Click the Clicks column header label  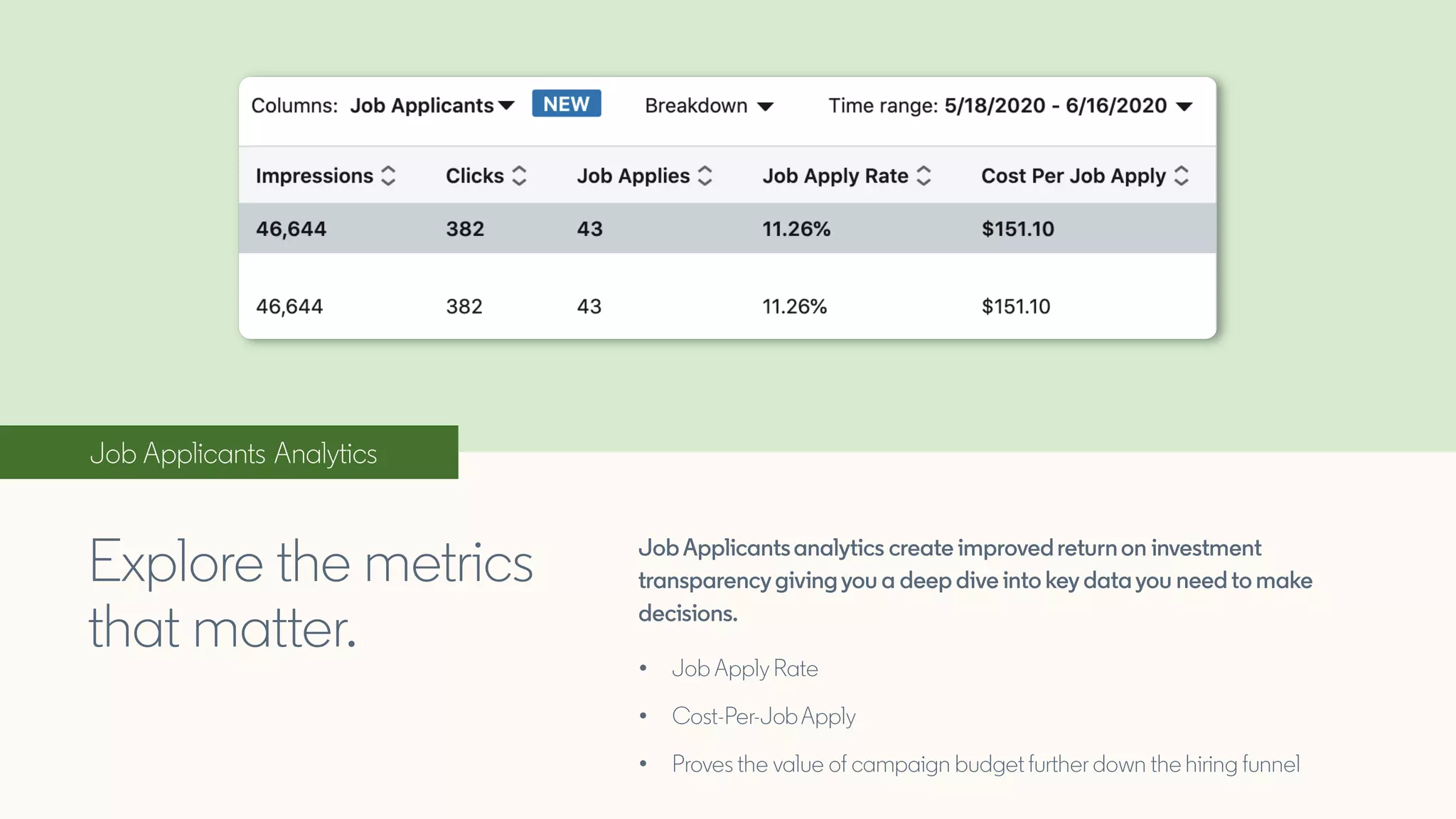pos(474,176)
